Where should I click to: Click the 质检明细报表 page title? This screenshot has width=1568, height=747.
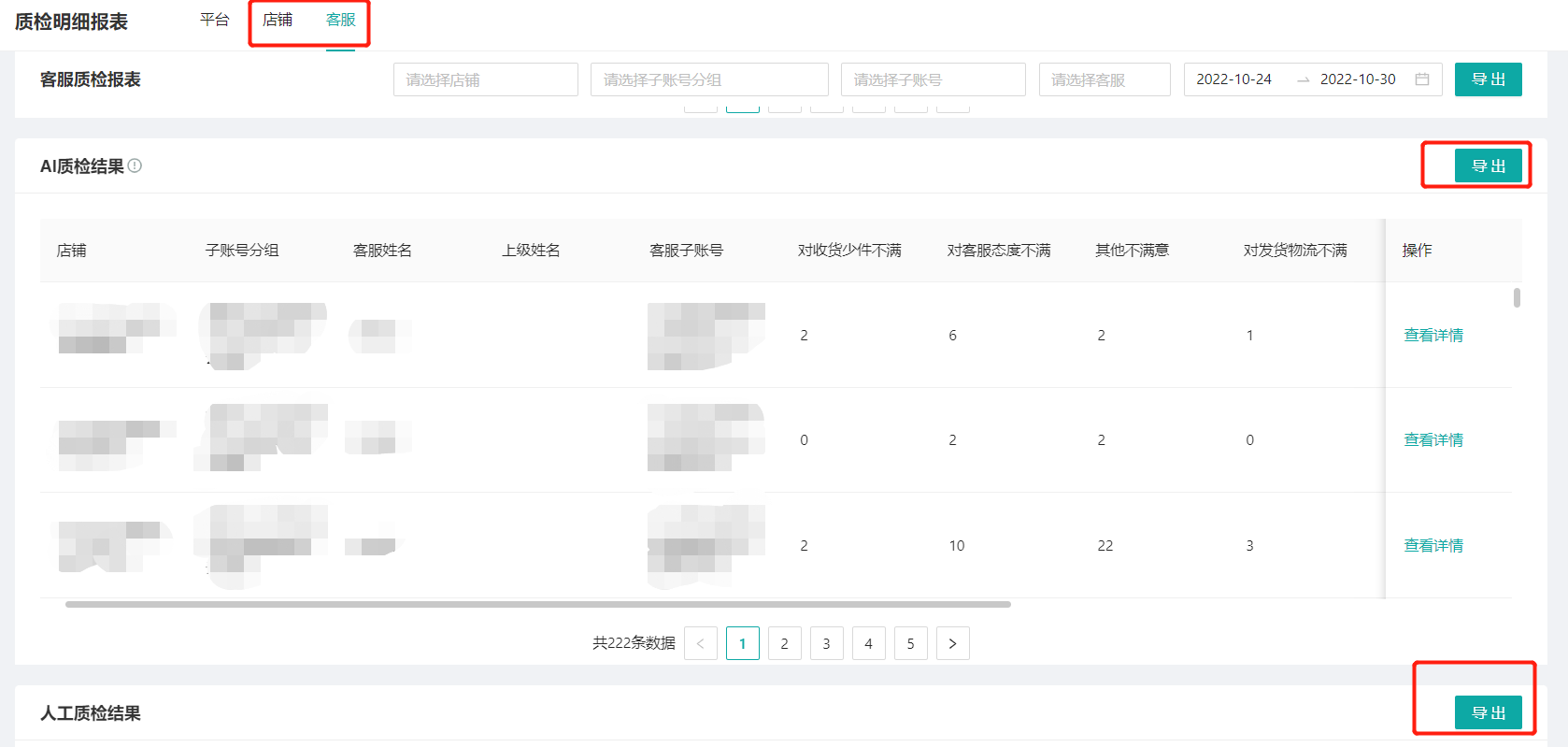point(71,22)
